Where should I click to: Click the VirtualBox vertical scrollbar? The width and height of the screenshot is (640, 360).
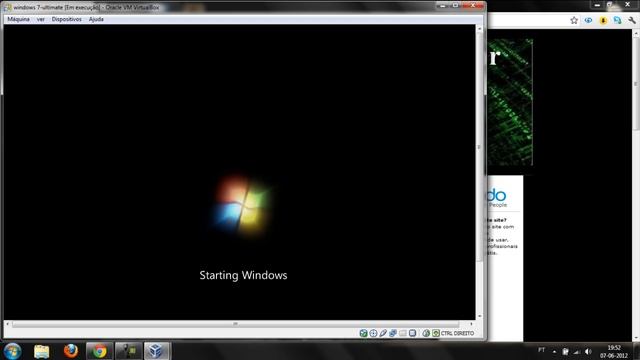coord(480,172)
